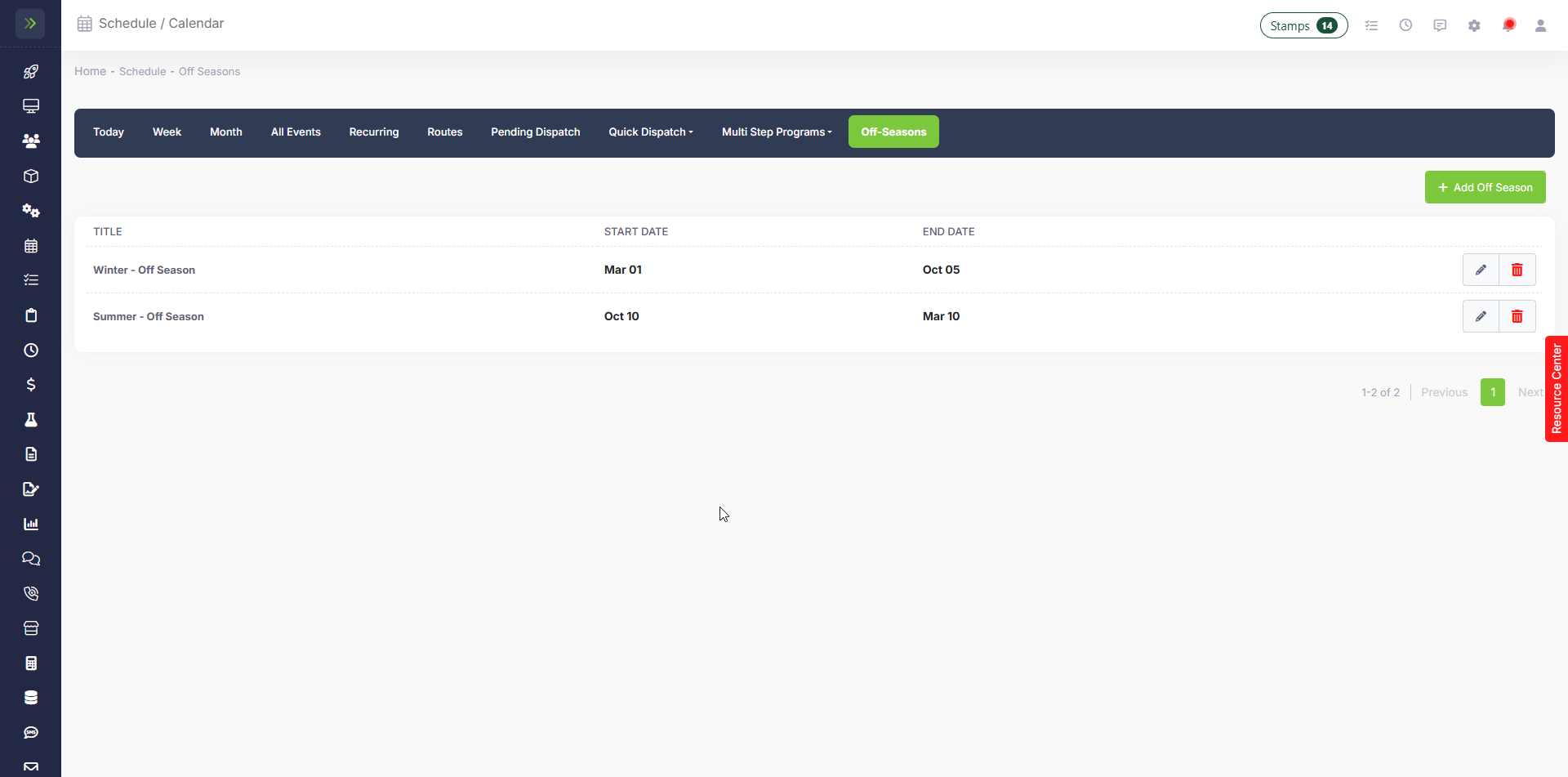The width and height of the screenshot is (1568, 777).
Task: Edit Winter - Off Season with pencil icon
Action: pos(1481,270)
